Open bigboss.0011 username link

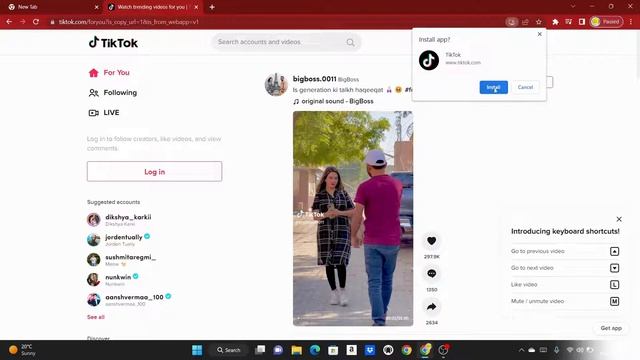click(x=314, y=79)
